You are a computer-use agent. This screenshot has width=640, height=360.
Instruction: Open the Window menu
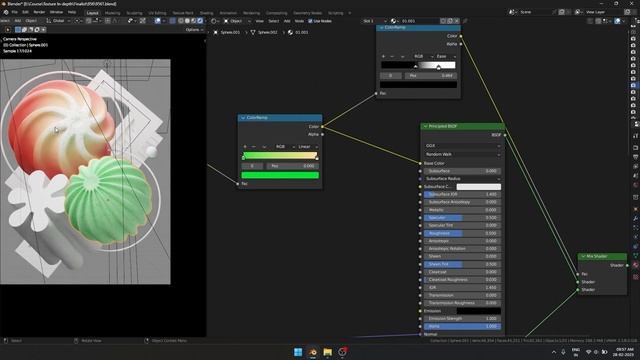coord(56,12)
